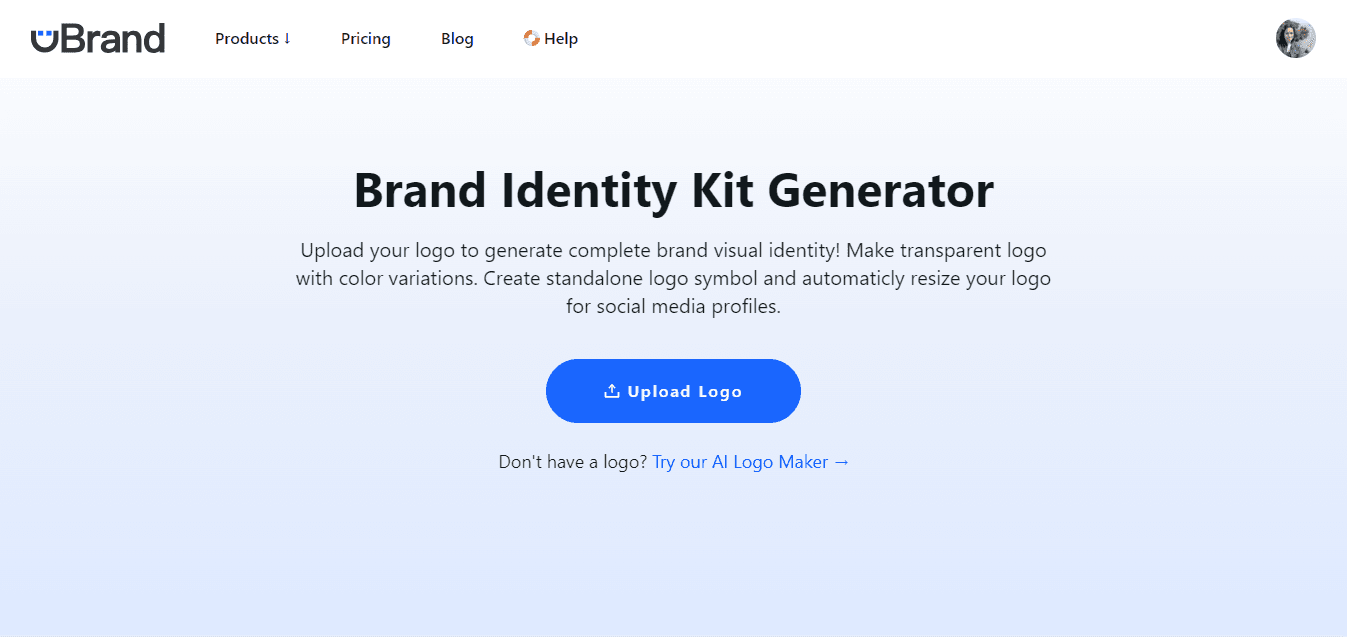Open the user profile avatar
Viewport: 1347px width, 637px height.
point(1295,38)
